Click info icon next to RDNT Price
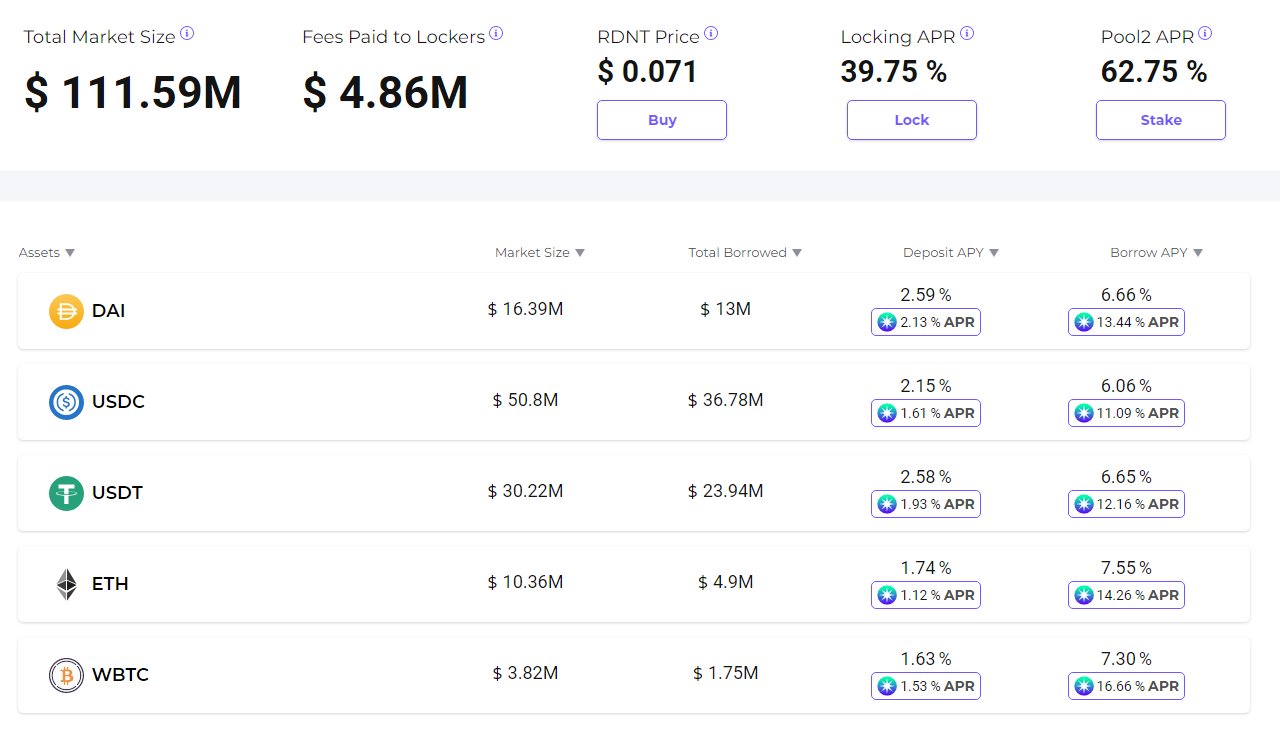Image resolution: width=1280 pixels, height=737 pixels. [711, 34]
